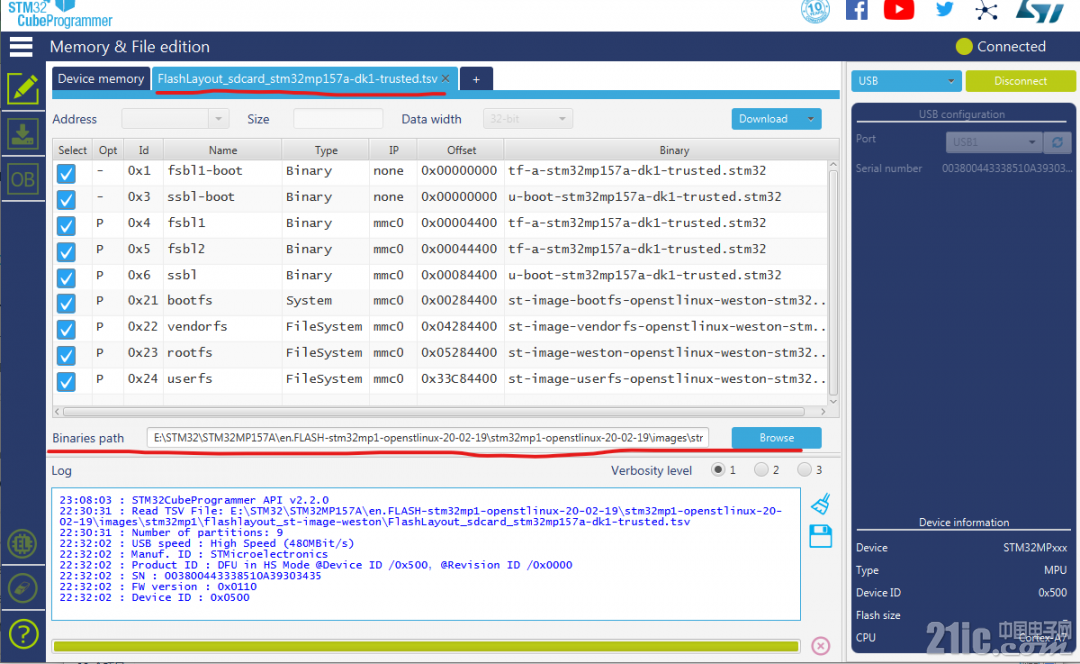The height and width of the screenshot is (664, 1080).
Task: Set verbosity level to 1
Action: click(718, 470)
